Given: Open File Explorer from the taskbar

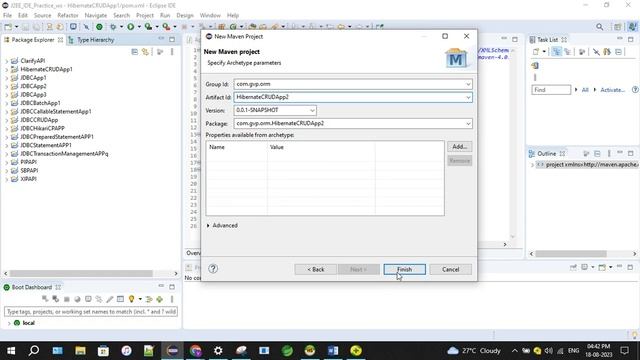Looking at the screenshot, I should [80, 351].
